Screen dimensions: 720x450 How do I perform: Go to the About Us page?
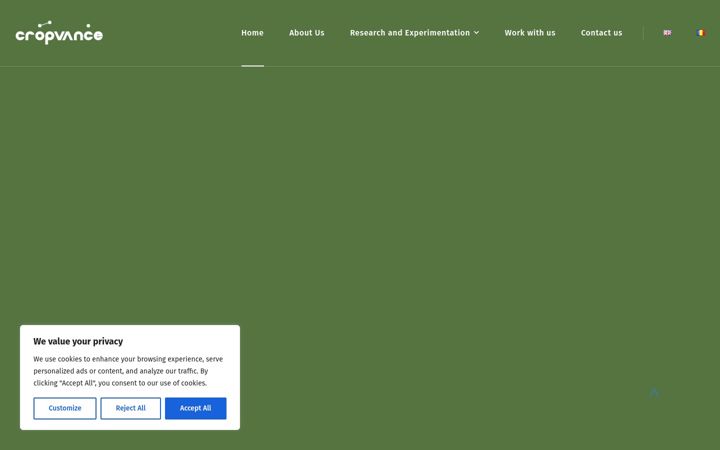tap(307, 33)
